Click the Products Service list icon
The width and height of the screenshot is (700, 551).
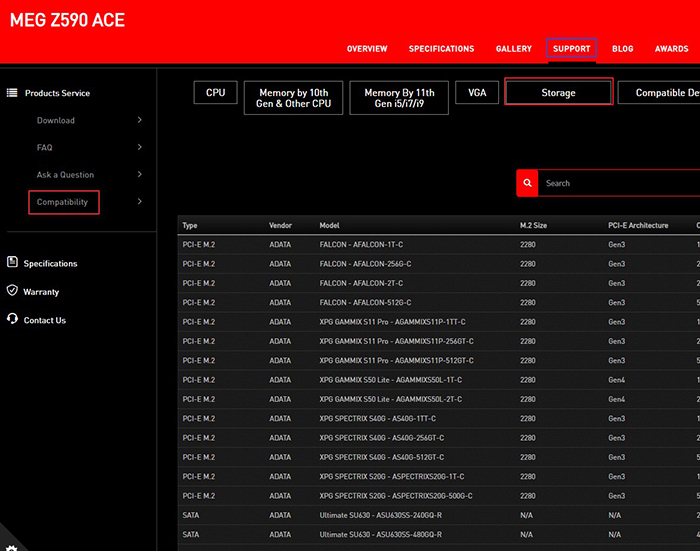tap(12, 93)
